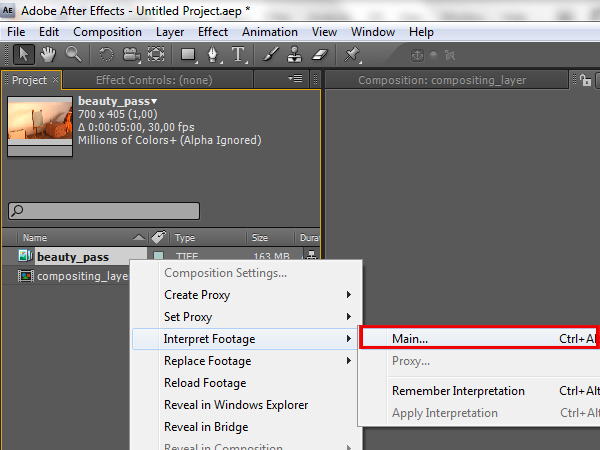Choose the Clone Stamp tool
The image size is (600, 450).
pyautogui.click(x=295, y=54)
